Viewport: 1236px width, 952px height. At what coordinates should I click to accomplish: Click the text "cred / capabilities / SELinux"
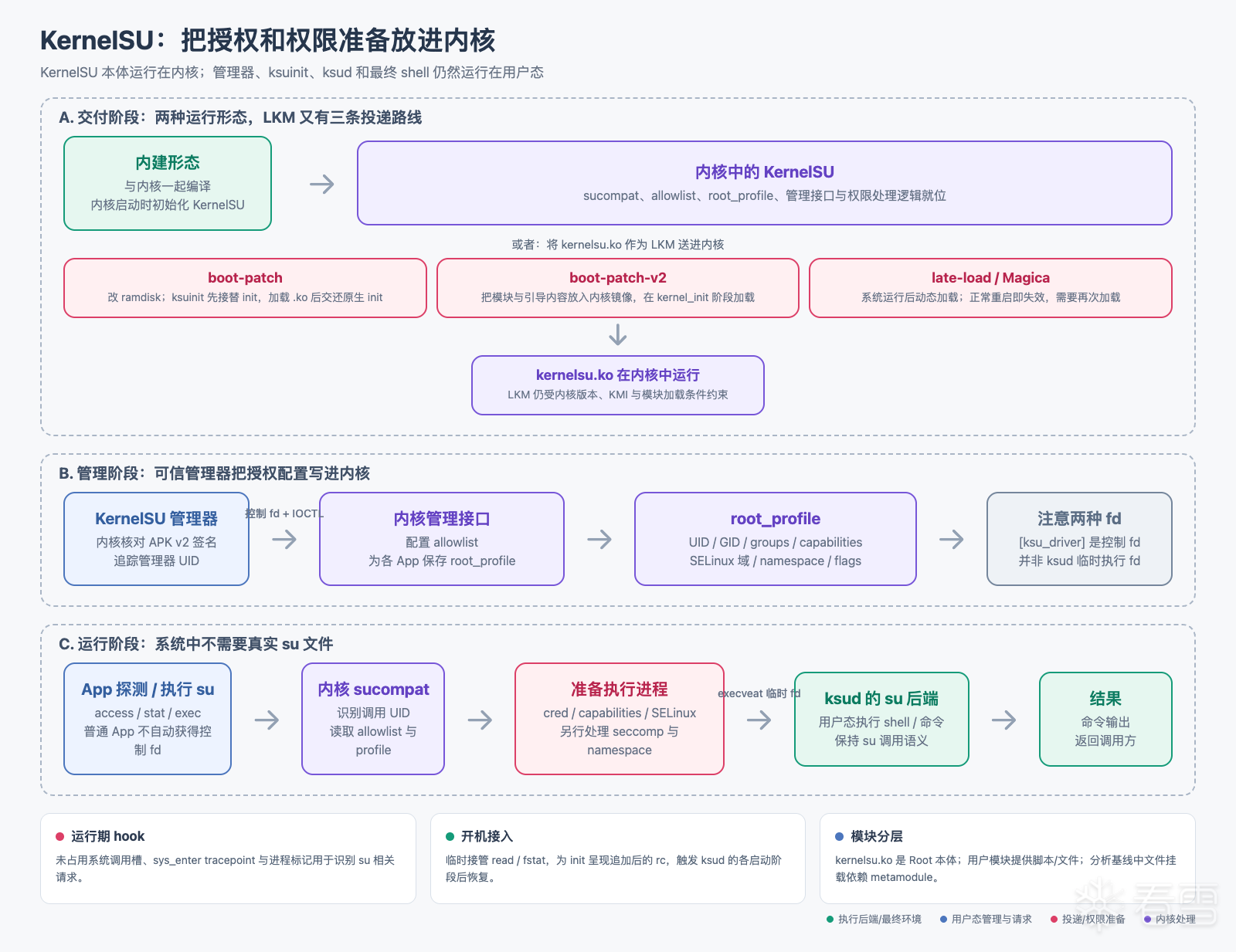(x=620, y=713)
